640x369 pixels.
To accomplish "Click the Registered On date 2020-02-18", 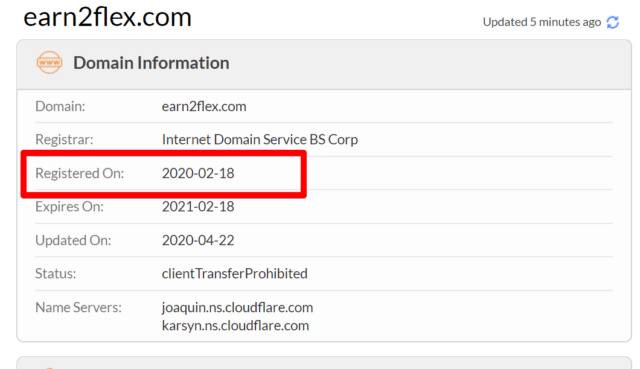I will (198, 173).
